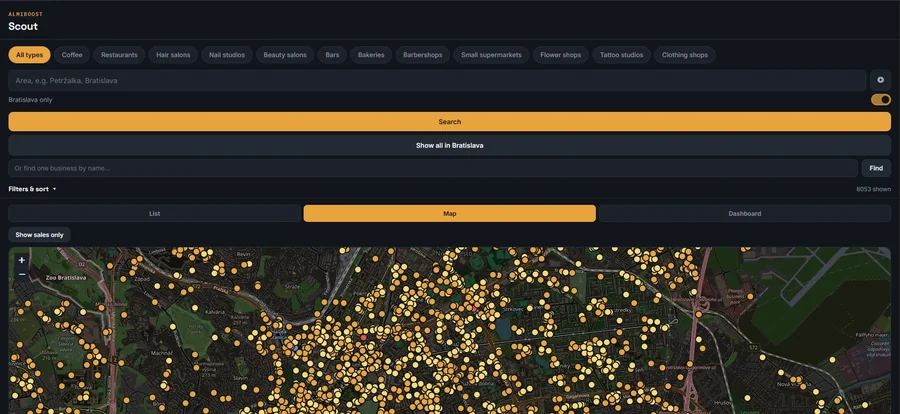Filter by Beauty salons type
The height and width of the screenshot is (414, 900).
[285, 55]
